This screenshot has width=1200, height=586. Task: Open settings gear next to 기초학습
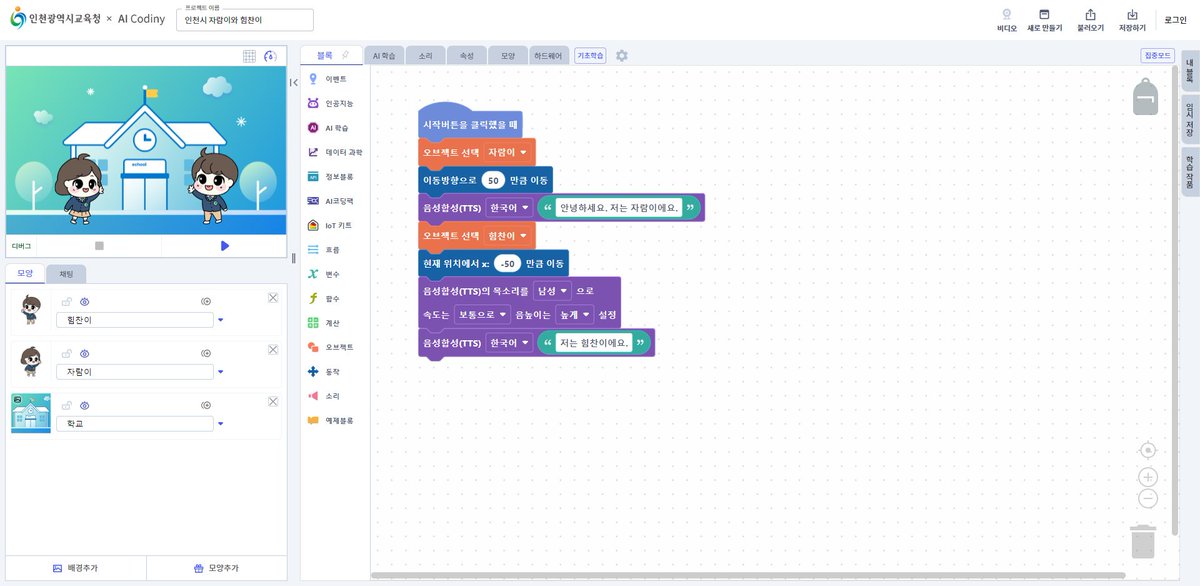(x=622, y=56)
